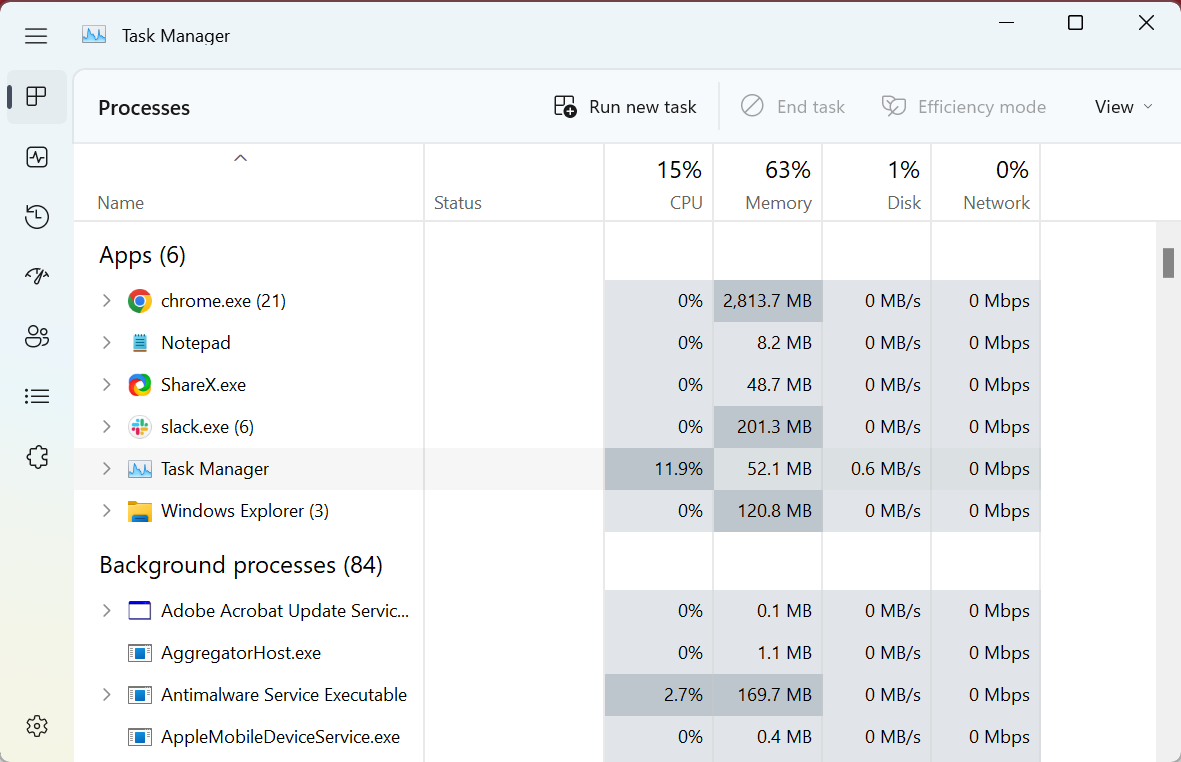The width and height of the screenshot is (1181, 762).
Task: Expand the Windows Explorer (3) group
Action: tap(107, 511)
